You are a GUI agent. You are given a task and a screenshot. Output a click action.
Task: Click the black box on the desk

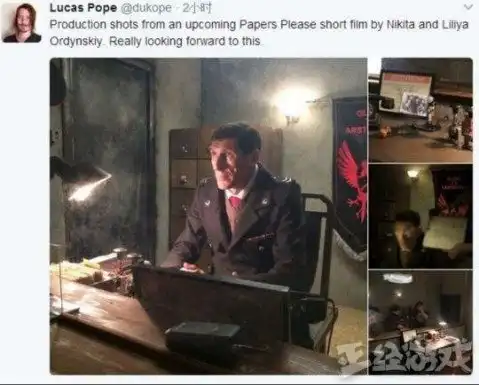click(203, 335)
